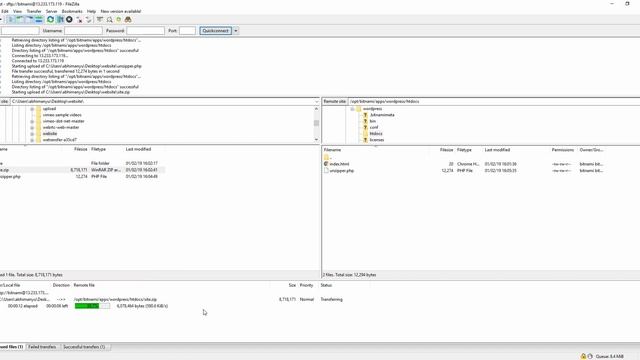Select vimeo sample videos folder
The width and height of the screenshot is (640, 360).
(62, 115)
